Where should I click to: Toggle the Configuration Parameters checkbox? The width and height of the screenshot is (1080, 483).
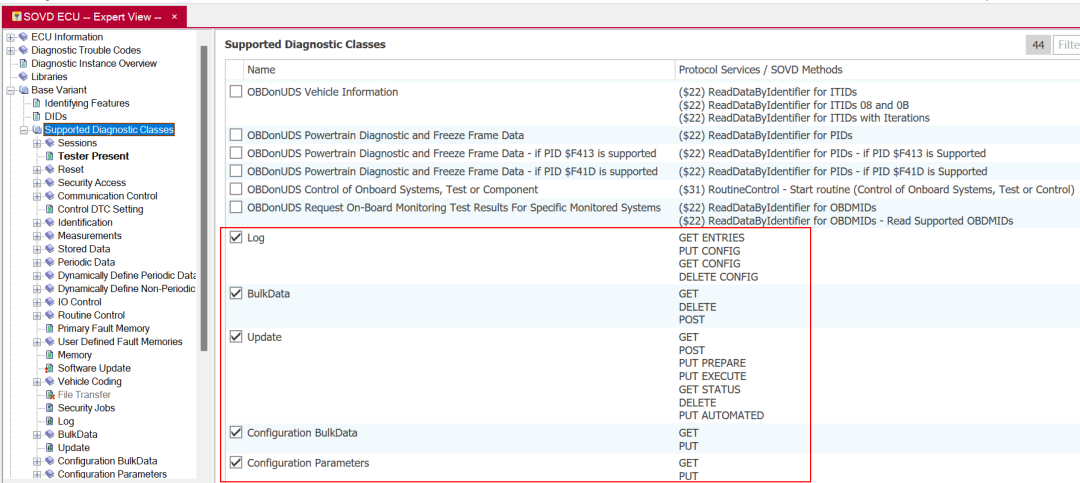click(236, 463)
